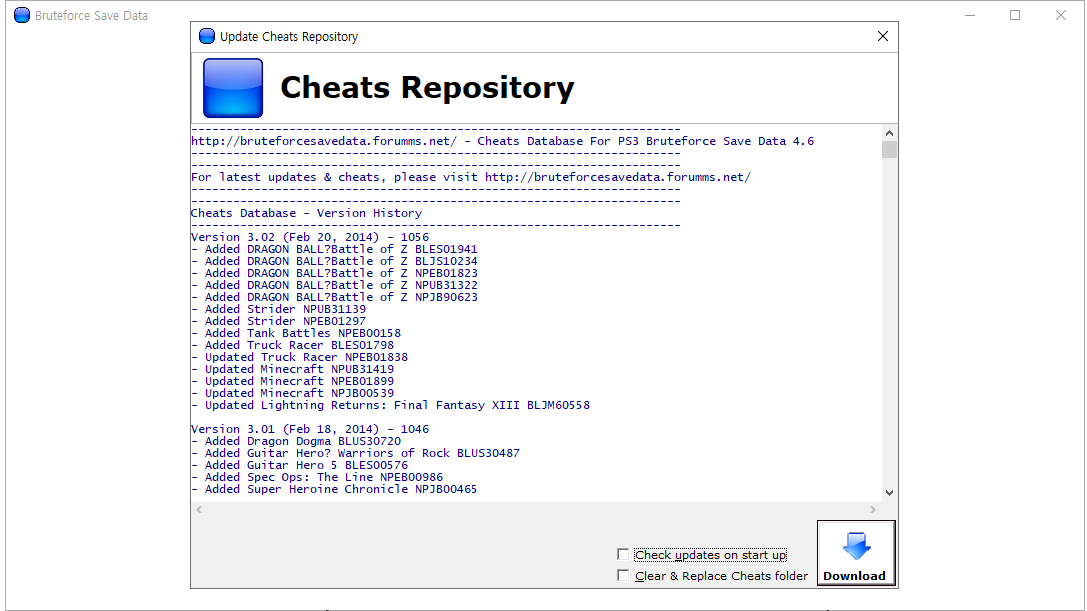Click the horizontal scrollbar right arrow
The width and height of the screenshot is (1087, 611).
873,509
